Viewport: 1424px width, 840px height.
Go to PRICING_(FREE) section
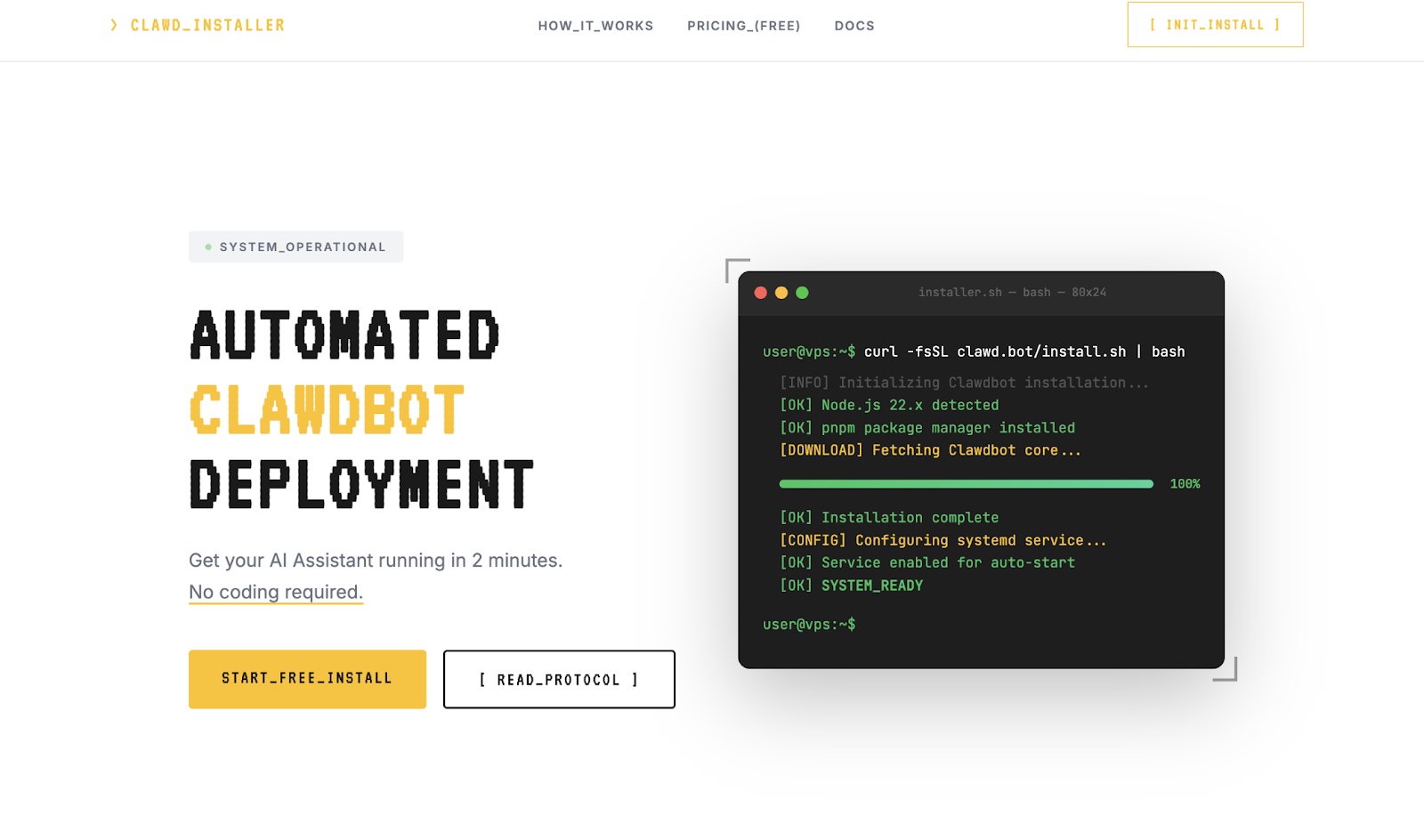[743, 26]
